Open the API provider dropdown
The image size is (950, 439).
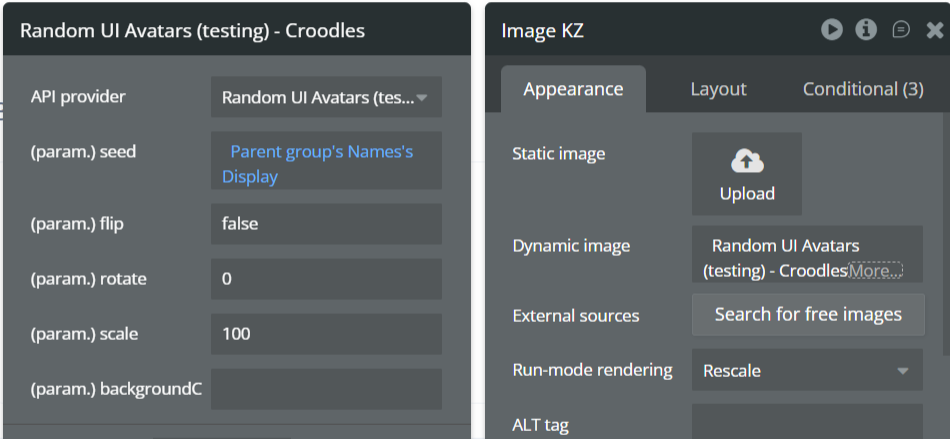pos(326,97)
